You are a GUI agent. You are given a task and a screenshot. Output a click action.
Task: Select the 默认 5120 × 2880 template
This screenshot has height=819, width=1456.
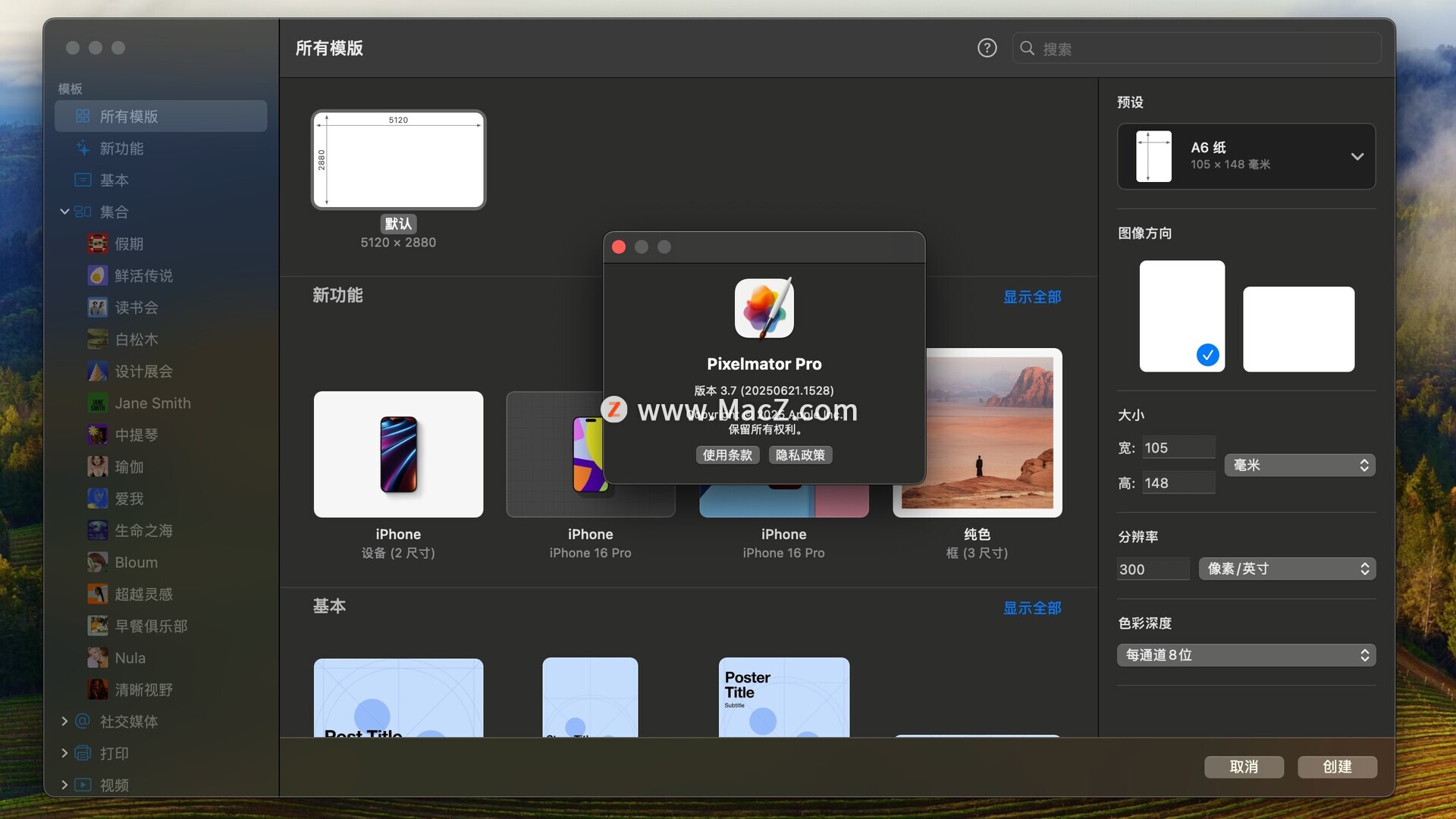point(398,160)
